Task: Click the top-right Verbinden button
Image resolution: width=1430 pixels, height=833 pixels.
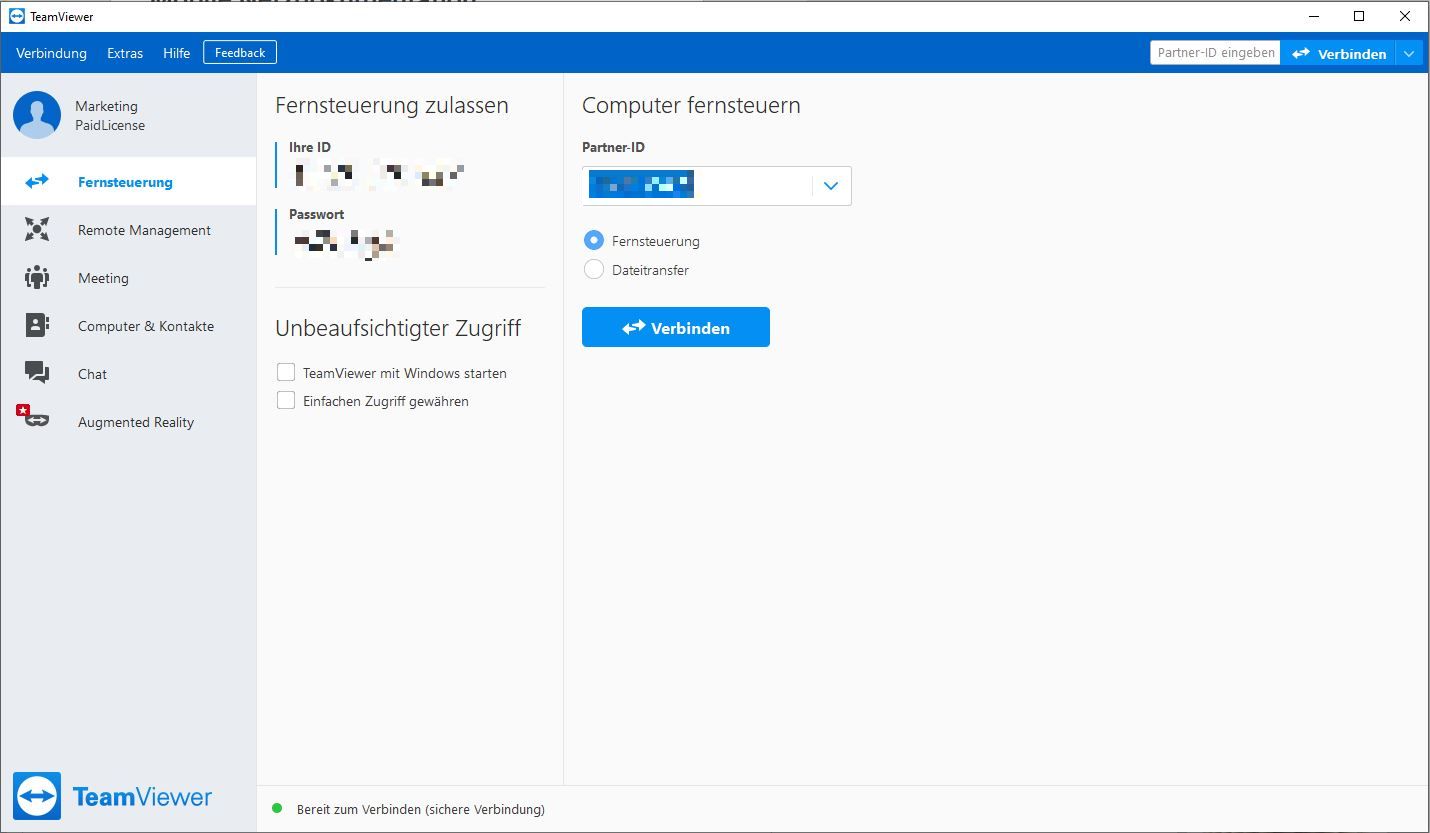Action: pyautogui.click(x=1339, y=53)
